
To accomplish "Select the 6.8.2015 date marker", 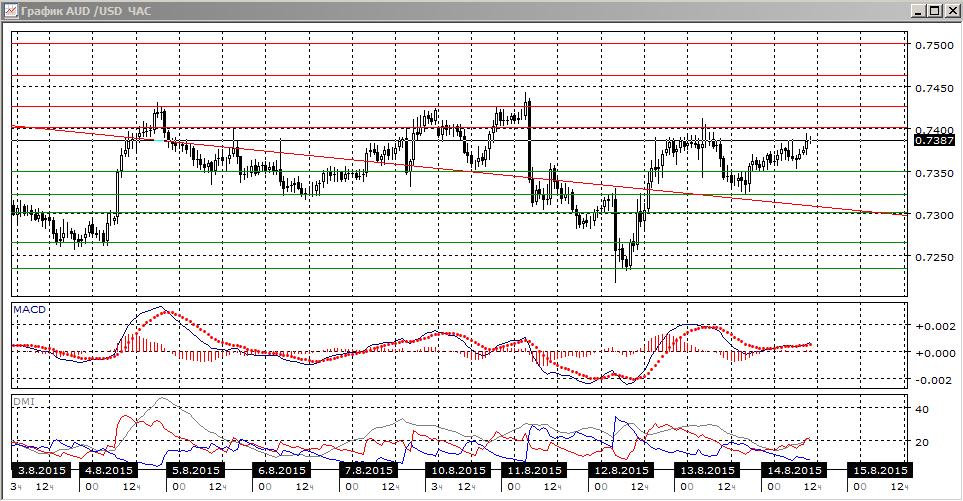I will point(282,470).
